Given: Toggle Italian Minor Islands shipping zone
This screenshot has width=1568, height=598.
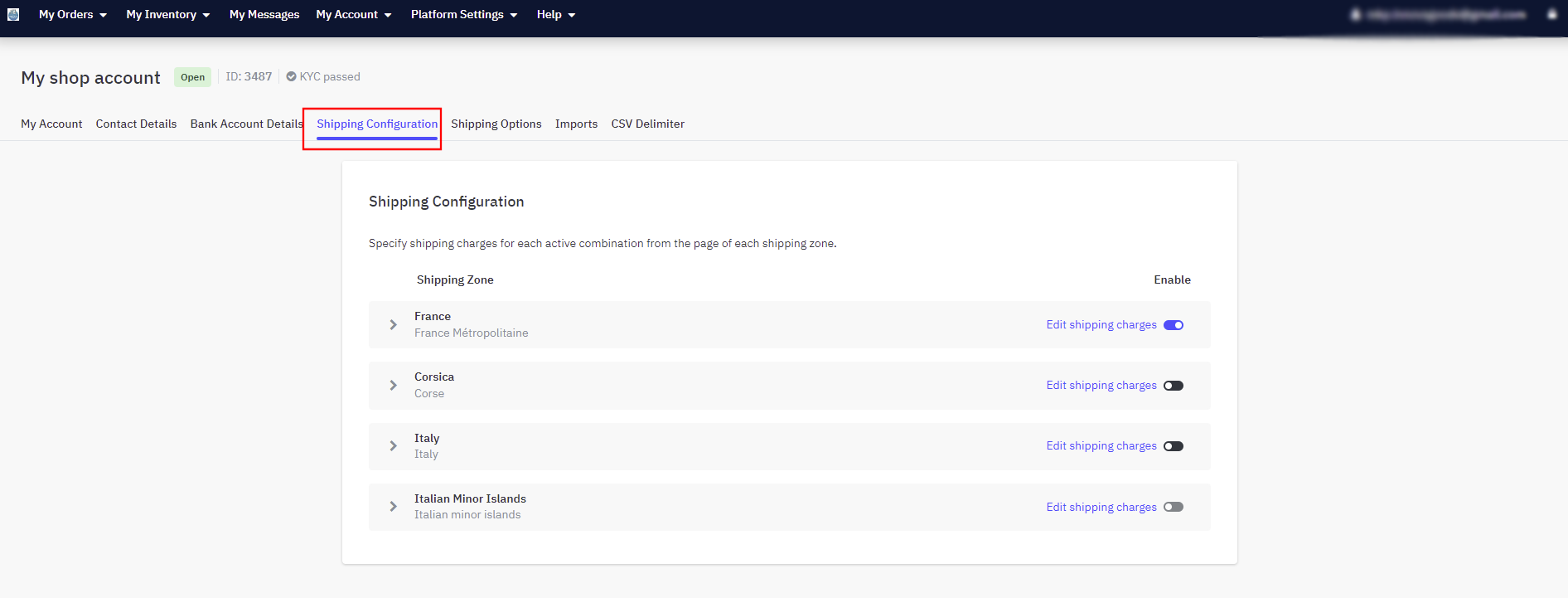Looking at the screenshot, I should click(x=1173, y=507).
